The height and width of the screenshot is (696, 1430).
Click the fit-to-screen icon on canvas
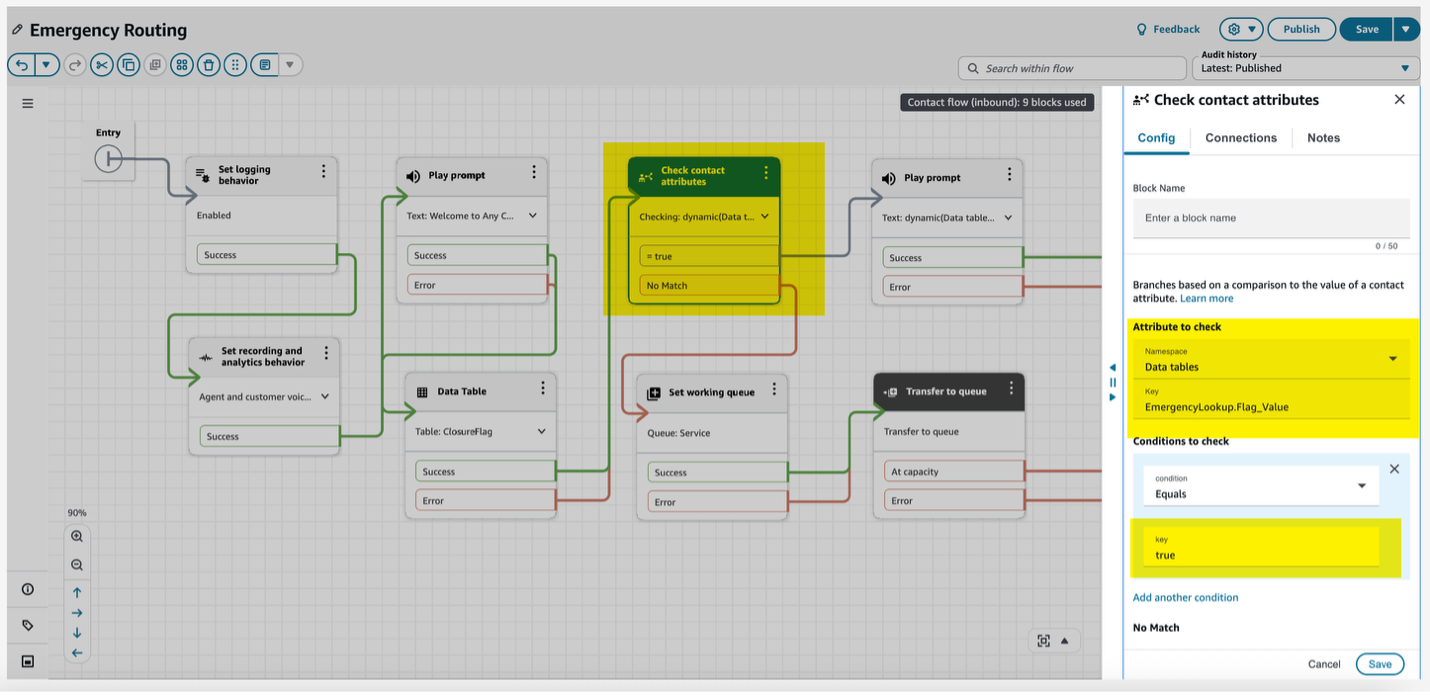(1043, 641)
